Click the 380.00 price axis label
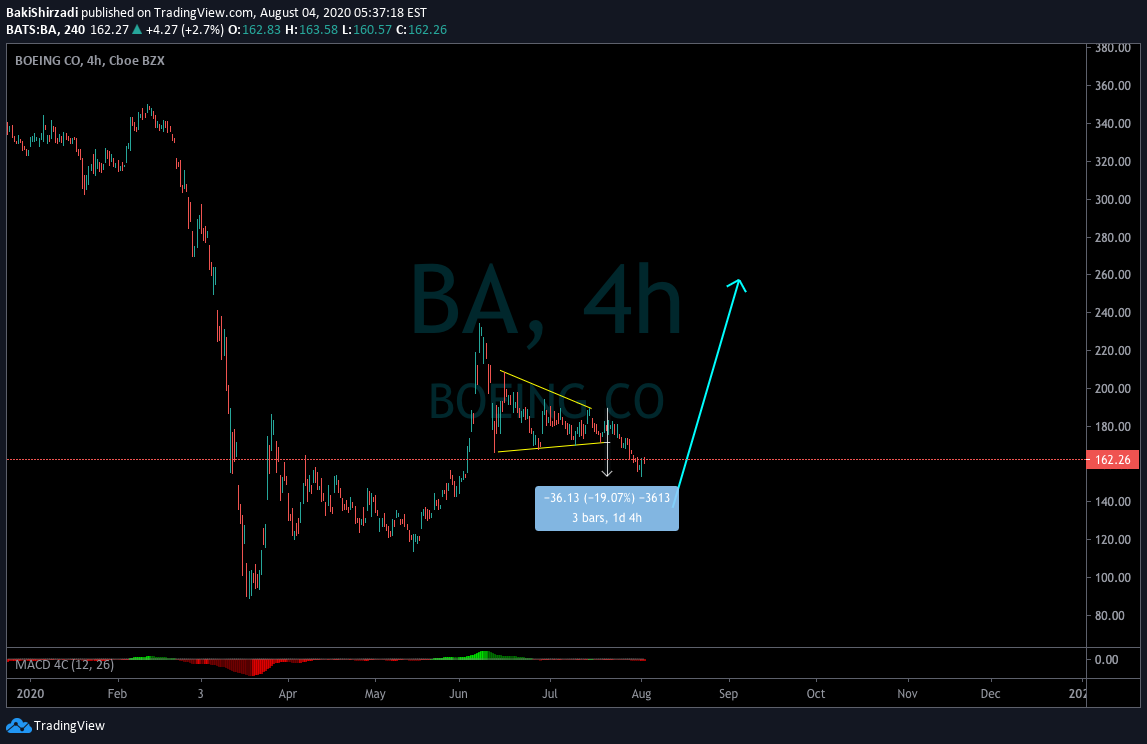This screenshot has width=1147, height=744. pos(1113,48)
